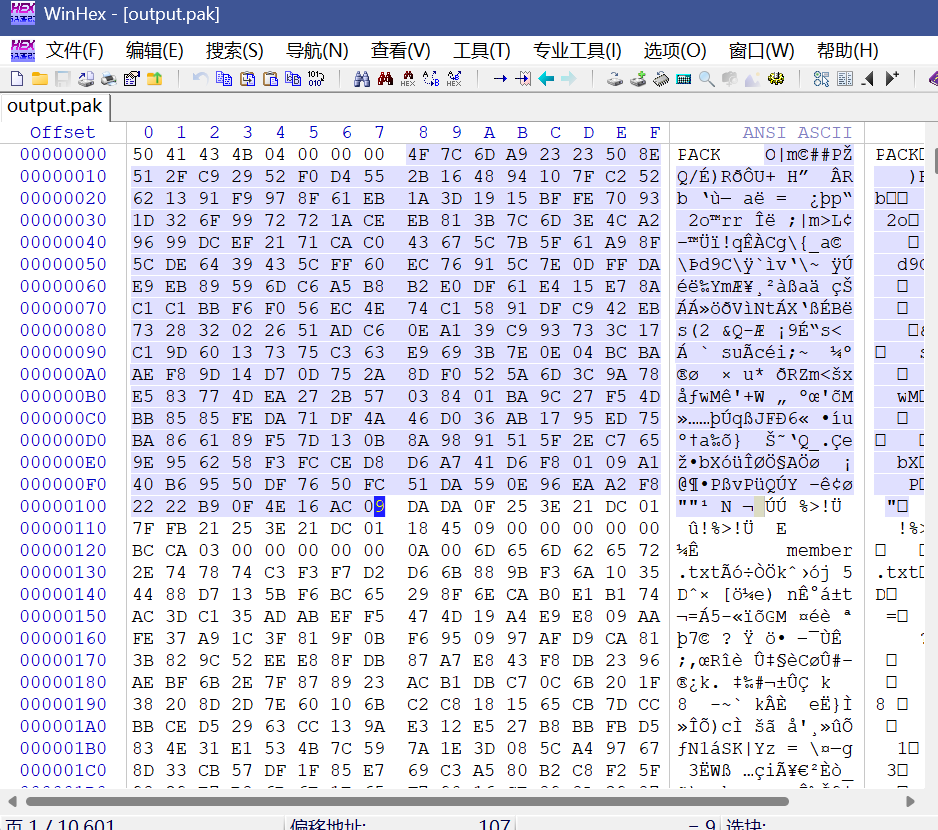Click the New file icon
Screen dimensions: 938x830
pyautogui.click(x=17, y=79)
